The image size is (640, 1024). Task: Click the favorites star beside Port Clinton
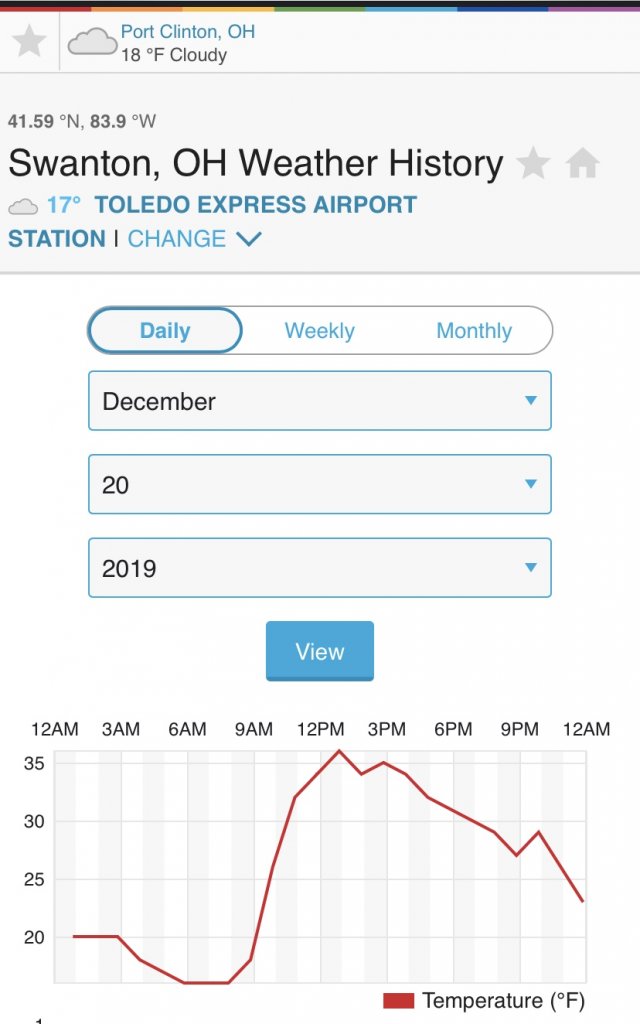pos(29,42)
